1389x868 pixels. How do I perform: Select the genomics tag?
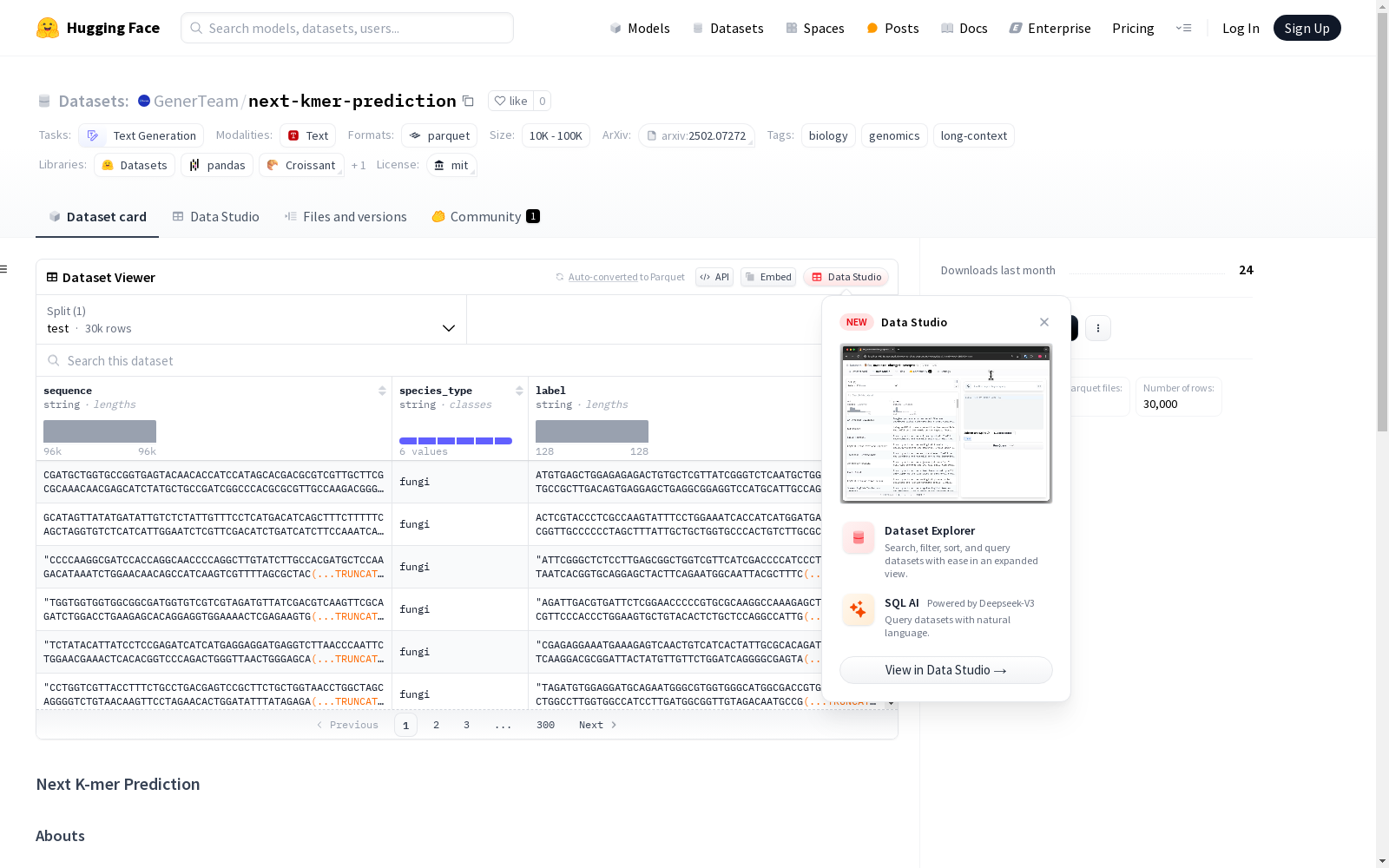[894, 135]
